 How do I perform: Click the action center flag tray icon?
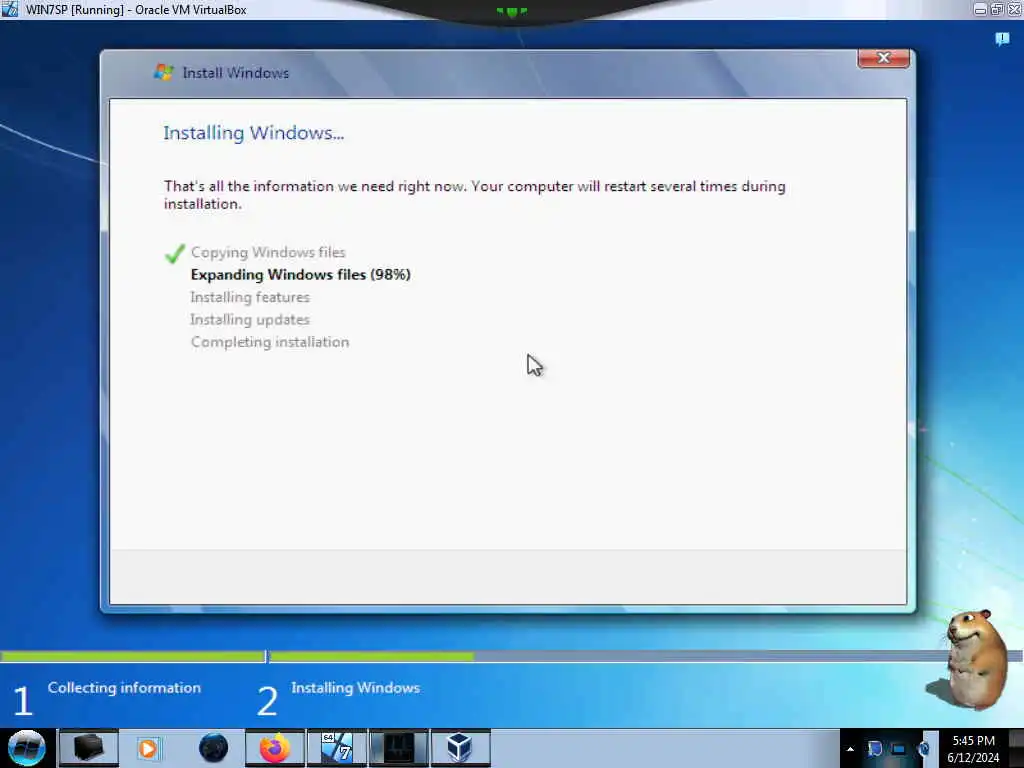pos(874,749)
